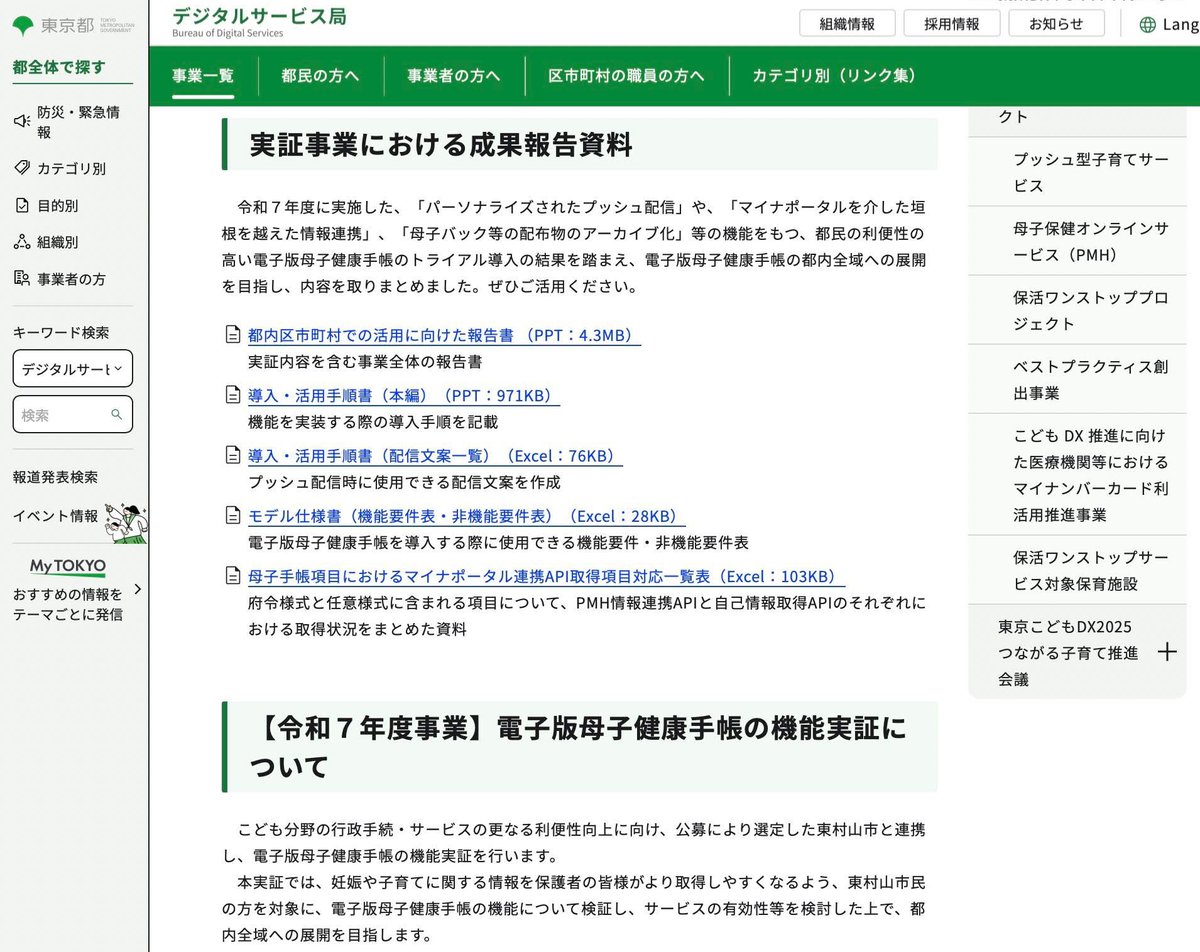This screenshot has width=1200, height=952.
Task: Open 東京こどもDX2025 つながる子育て推進会議 link
Action: pos(1068,653)
